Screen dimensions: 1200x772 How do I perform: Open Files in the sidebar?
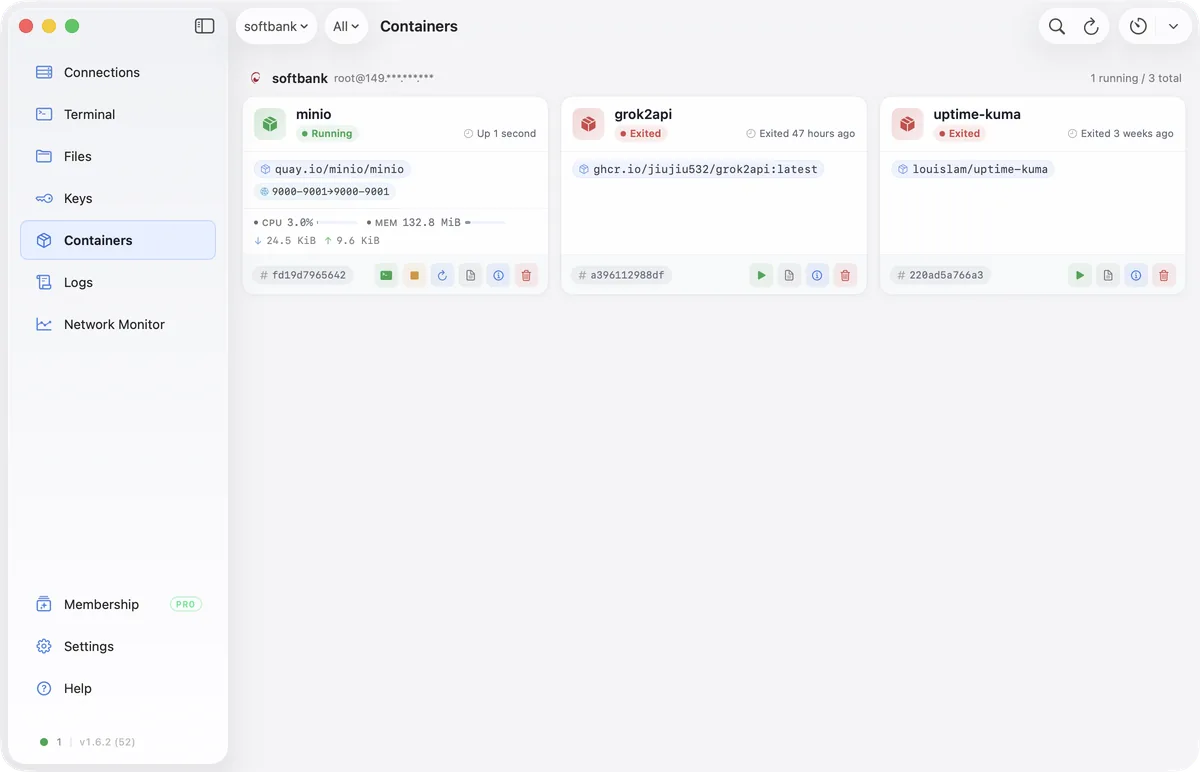[118, 156]
